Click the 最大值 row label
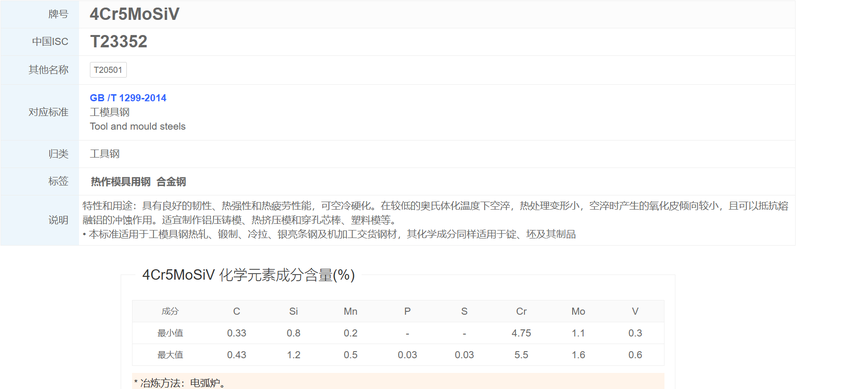The width and height of the screenshot is (859, 389). tap(170, 355)
